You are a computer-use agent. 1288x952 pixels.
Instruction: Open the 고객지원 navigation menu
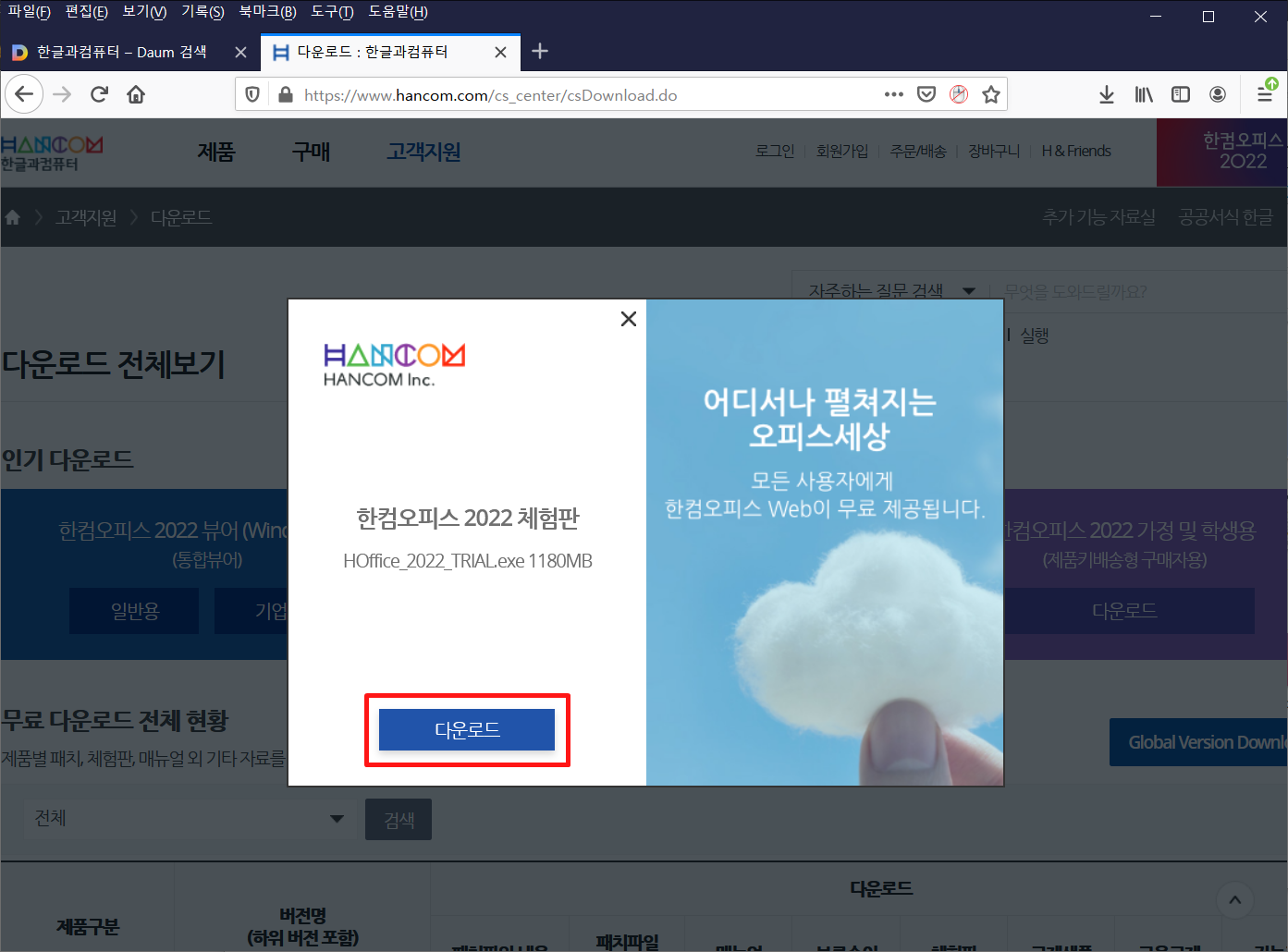coord(424,153)
